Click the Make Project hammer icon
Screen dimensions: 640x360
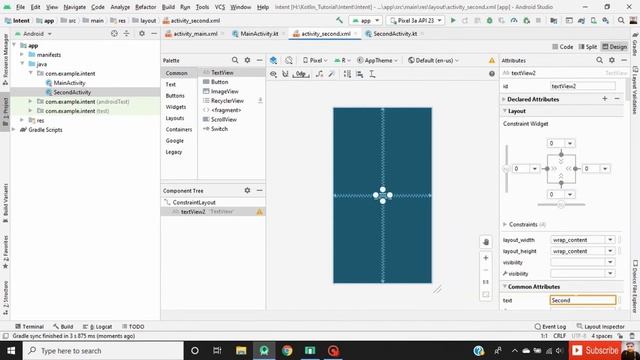coord(339,20)
